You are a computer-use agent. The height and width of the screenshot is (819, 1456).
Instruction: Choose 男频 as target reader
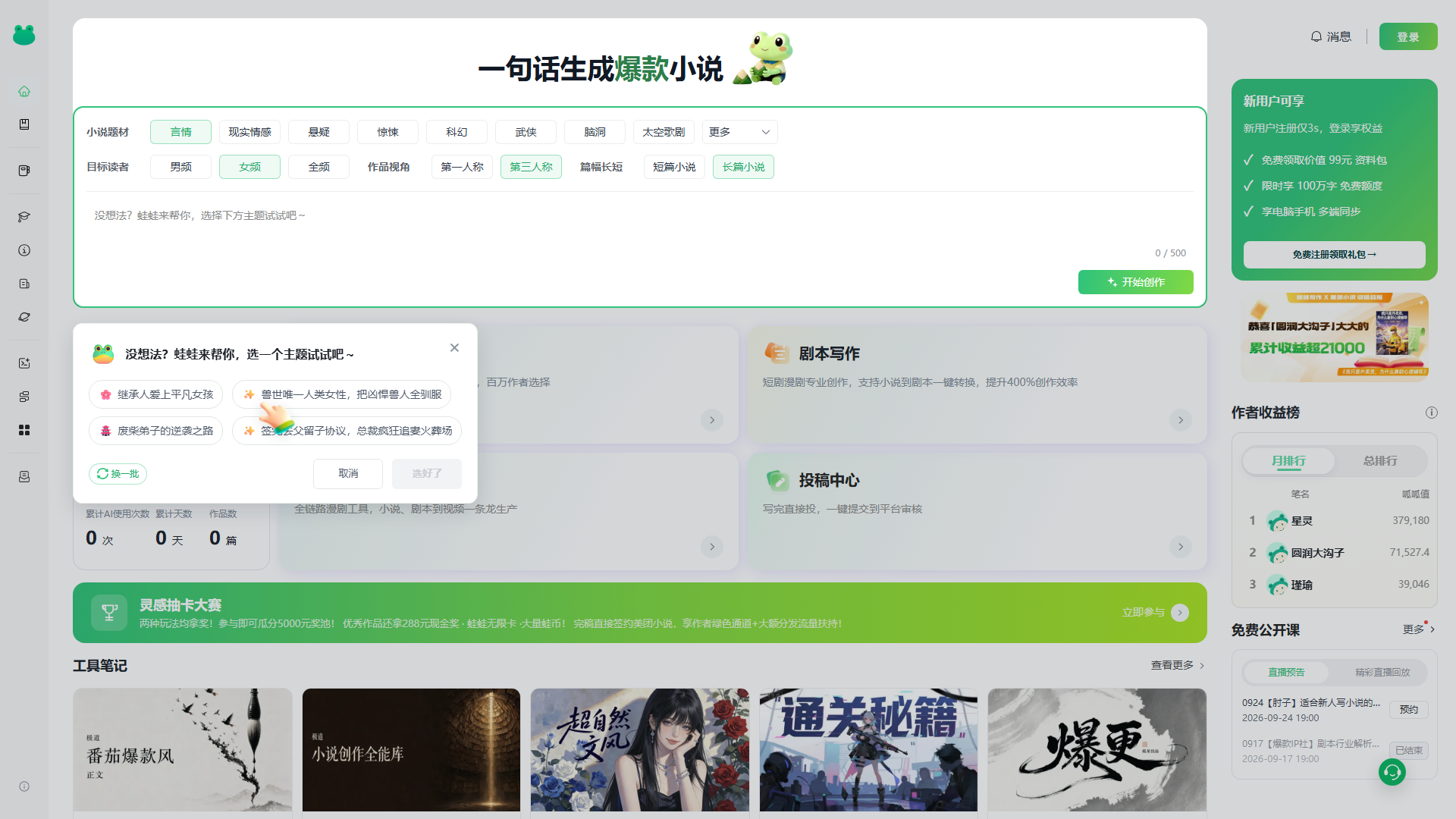point(180,167)
